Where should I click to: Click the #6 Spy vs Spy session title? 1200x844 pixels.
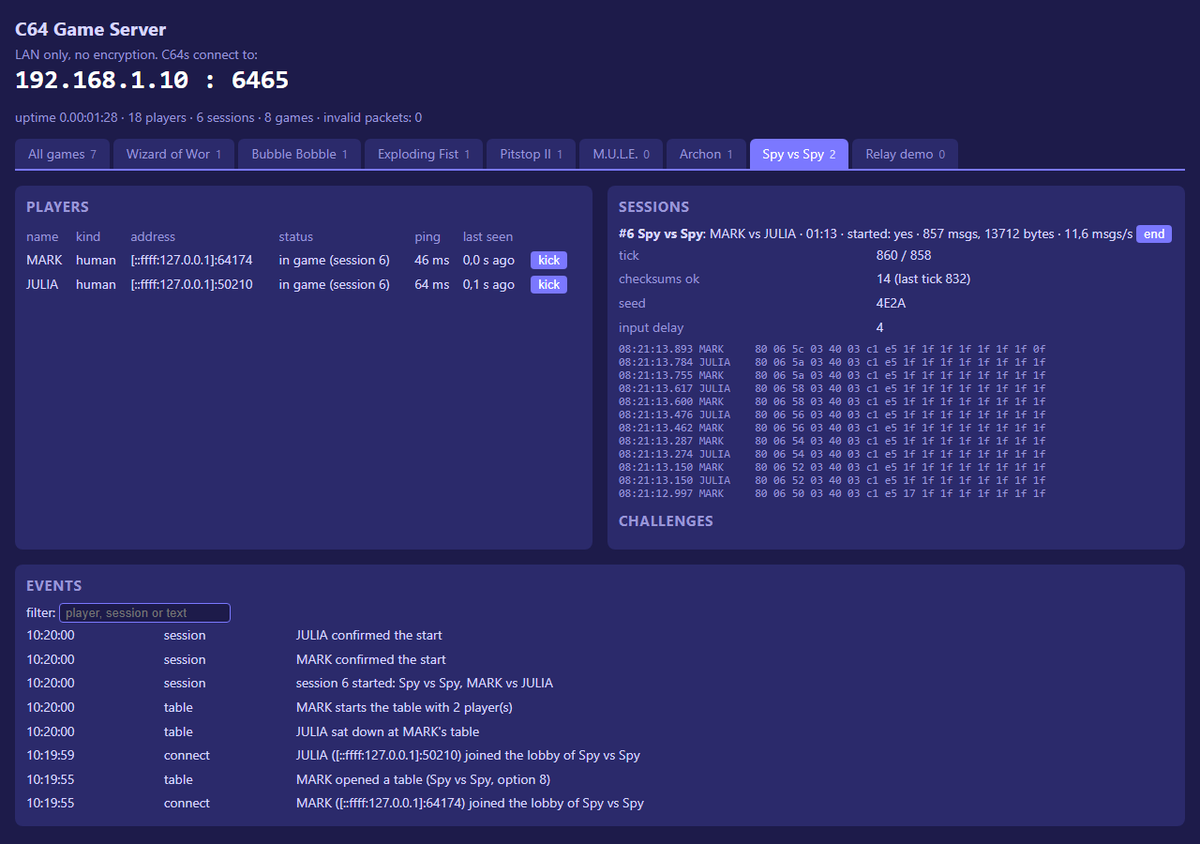pos(662,234)
